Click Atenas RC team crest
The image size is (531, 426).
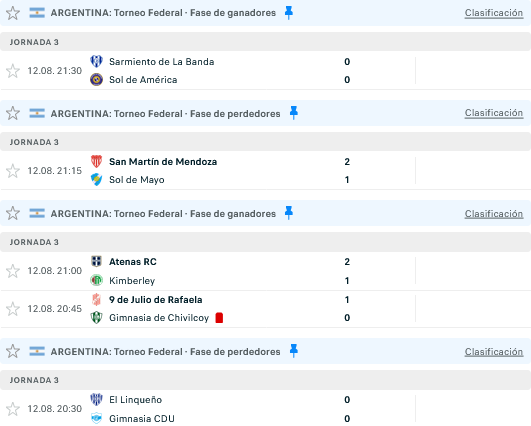(97, 261)
